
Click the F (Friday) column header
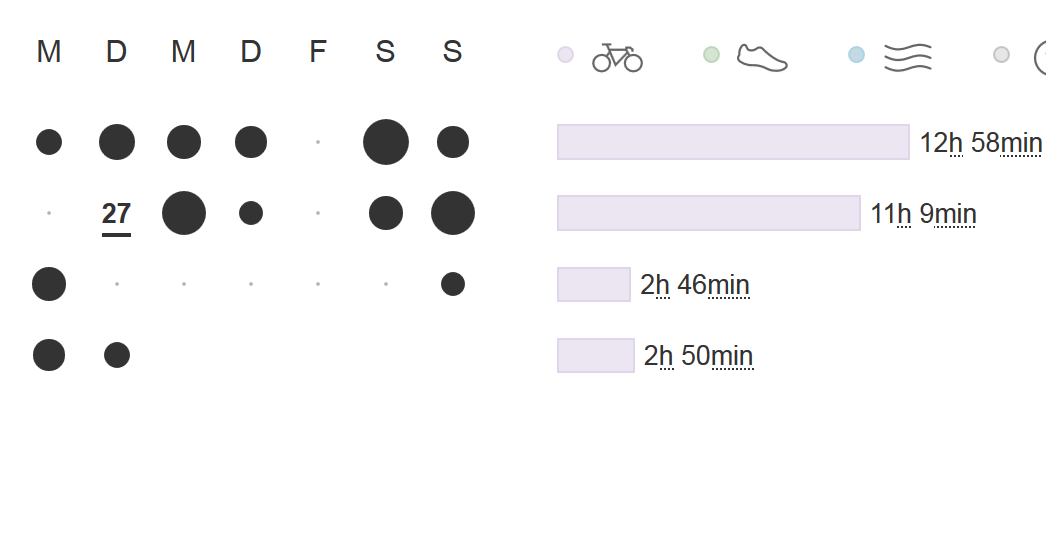(318, 52)
